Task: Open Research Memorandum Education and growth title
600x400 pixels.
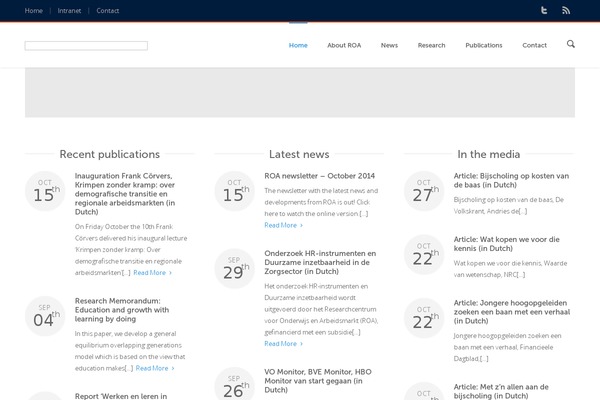Action: [x=122, y=310]
